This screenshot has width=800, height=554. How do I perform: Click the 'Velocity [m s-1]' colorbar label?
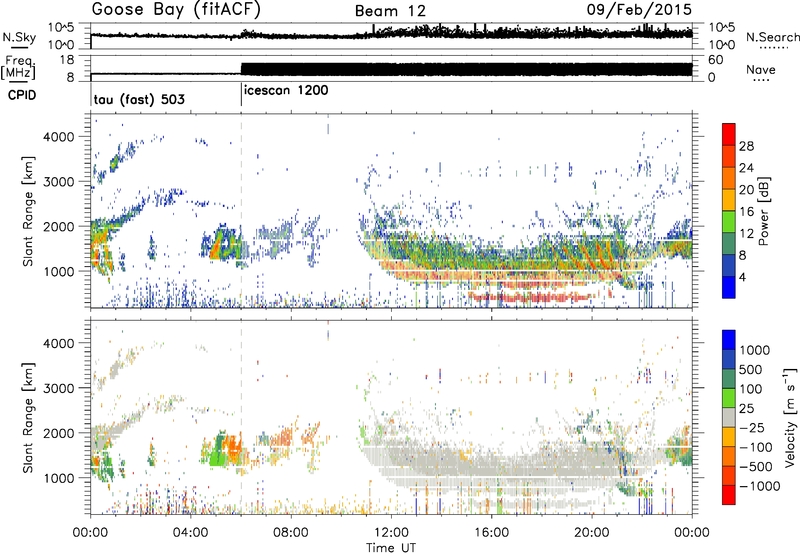click(790, 416)
